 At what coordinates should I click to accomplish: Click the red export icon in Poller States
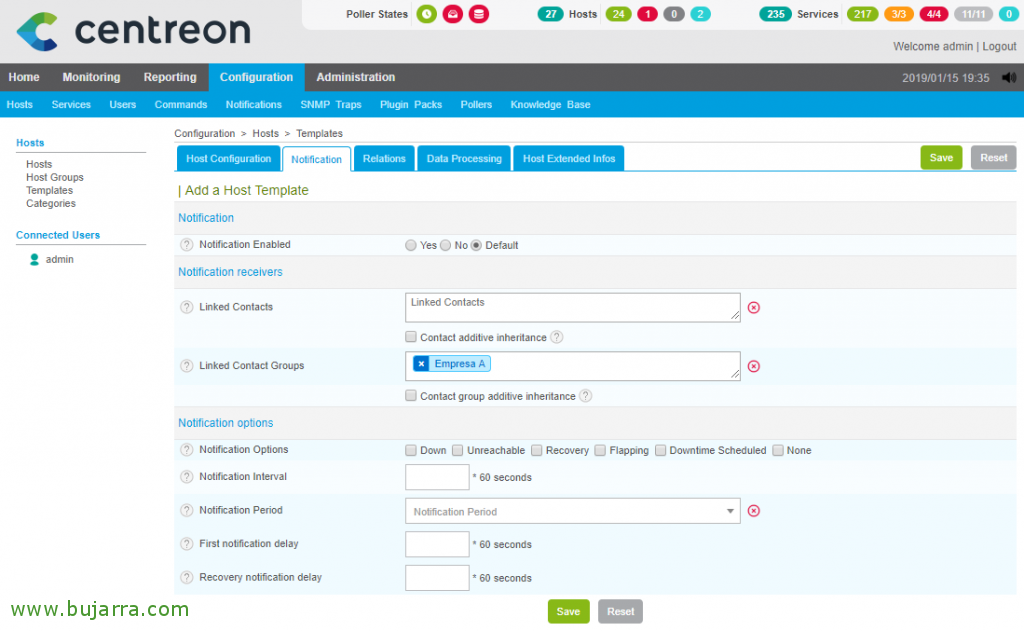pos(454,14)
